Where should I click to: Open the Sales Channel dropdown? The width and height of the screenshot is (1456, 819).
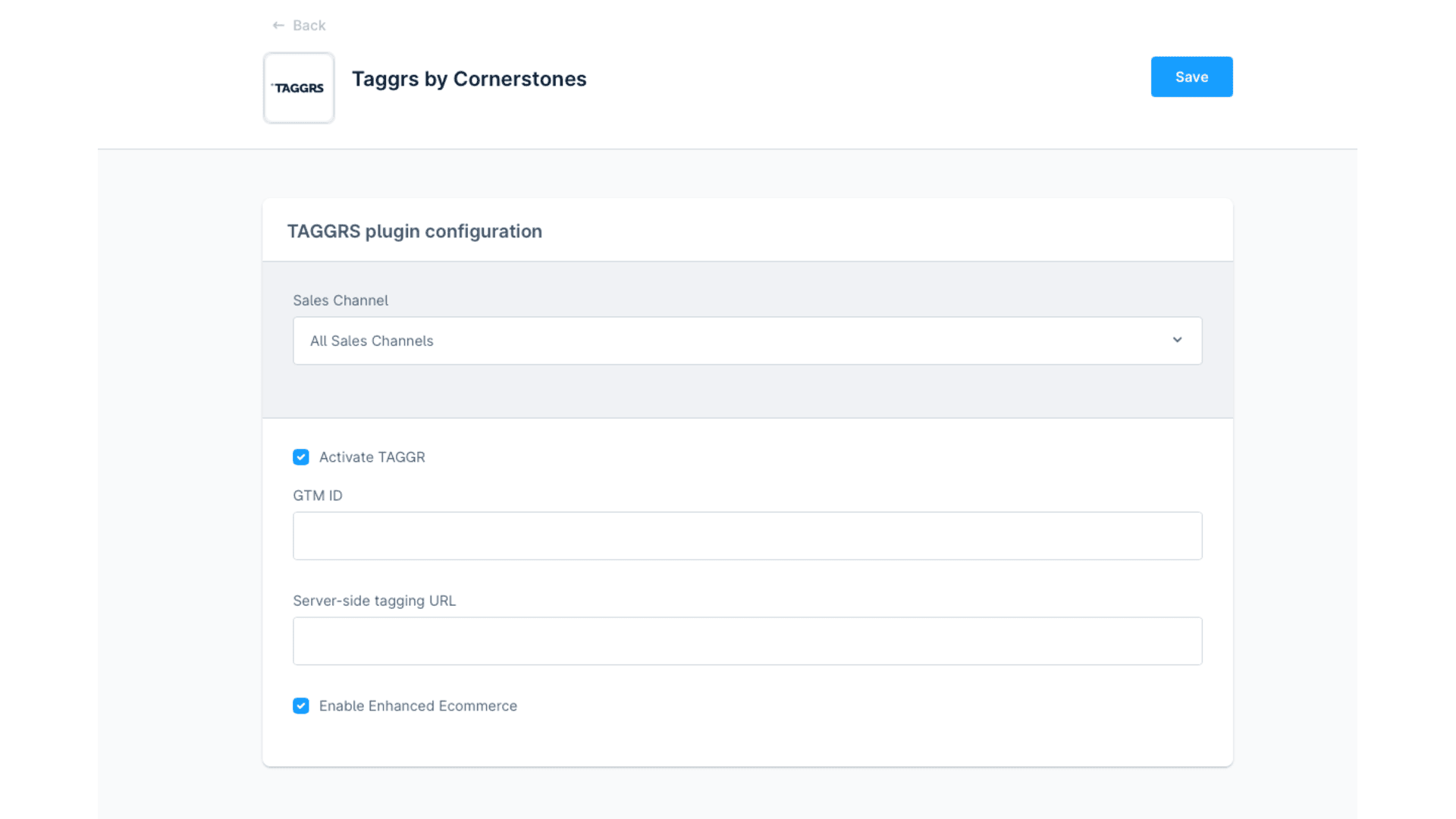(x=747, y=340)
